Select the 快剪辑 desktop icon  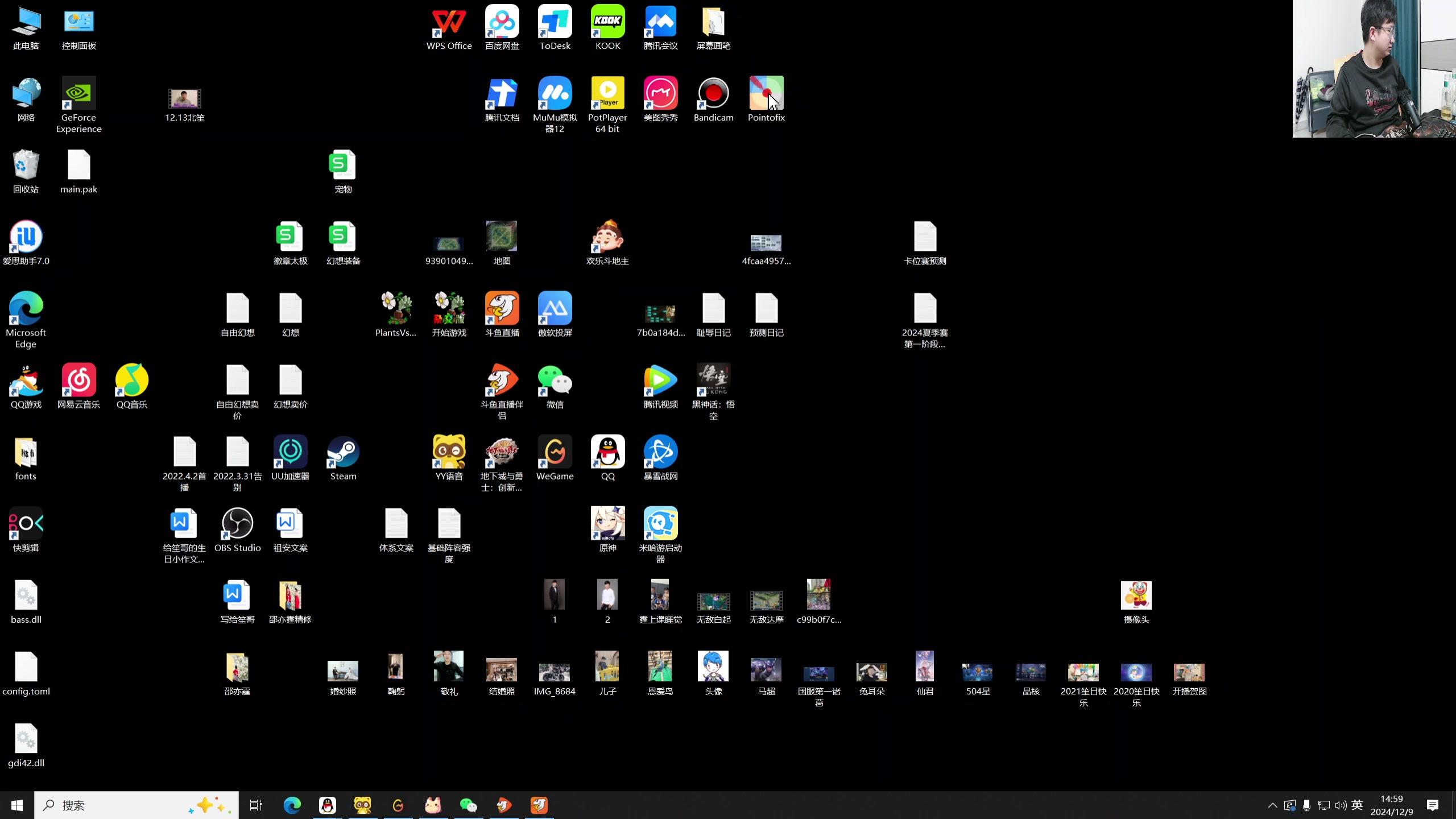tap(26, 530)
